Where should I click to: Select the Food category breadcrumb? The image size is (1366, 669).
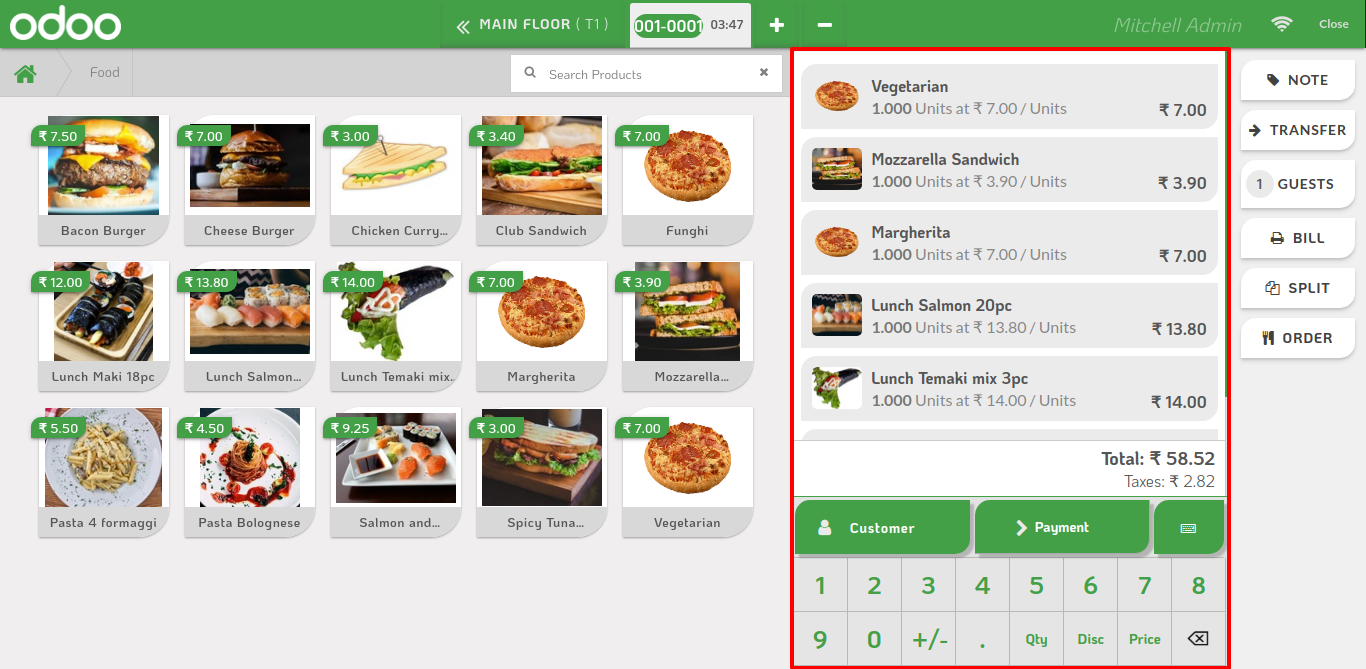[x=104, y=73]
